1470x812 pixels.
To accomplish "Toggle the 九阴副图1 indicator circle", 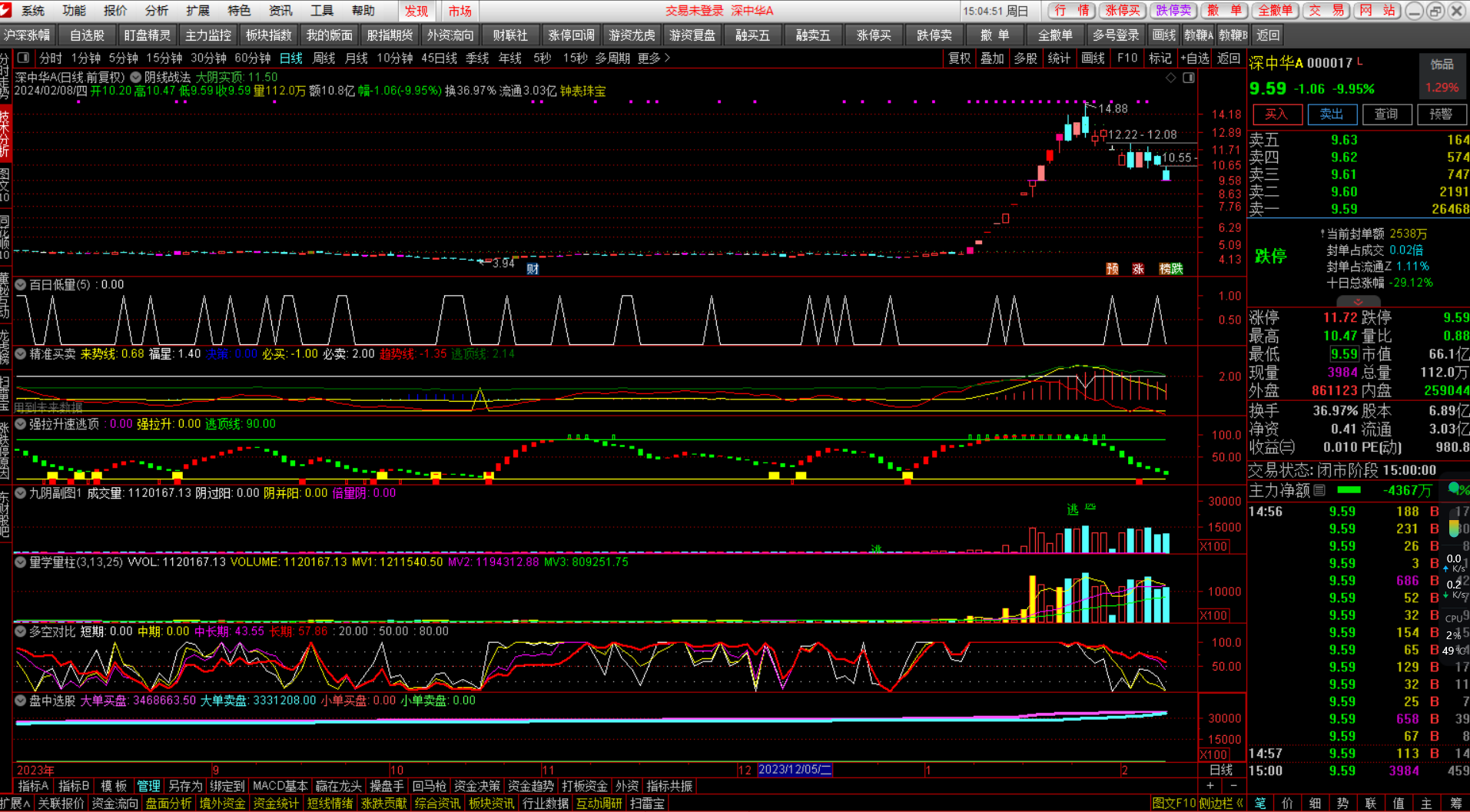I will 21,493.
